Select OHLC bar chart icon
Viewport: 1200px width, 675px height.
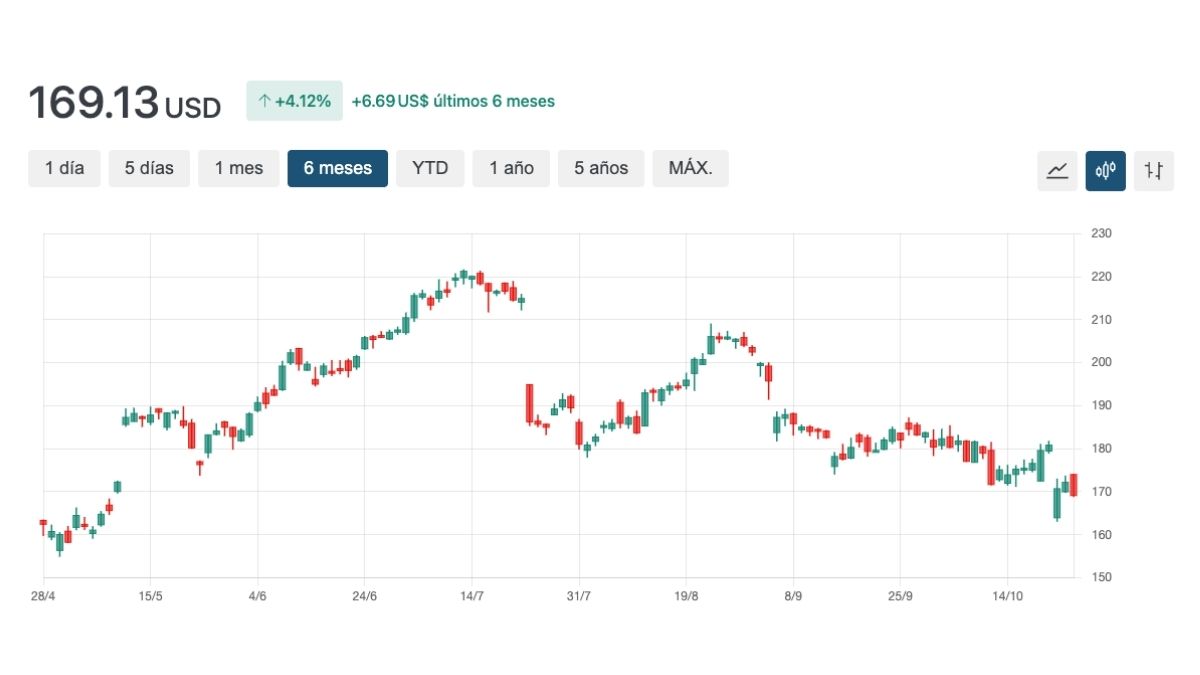(x=1153, y=171)
